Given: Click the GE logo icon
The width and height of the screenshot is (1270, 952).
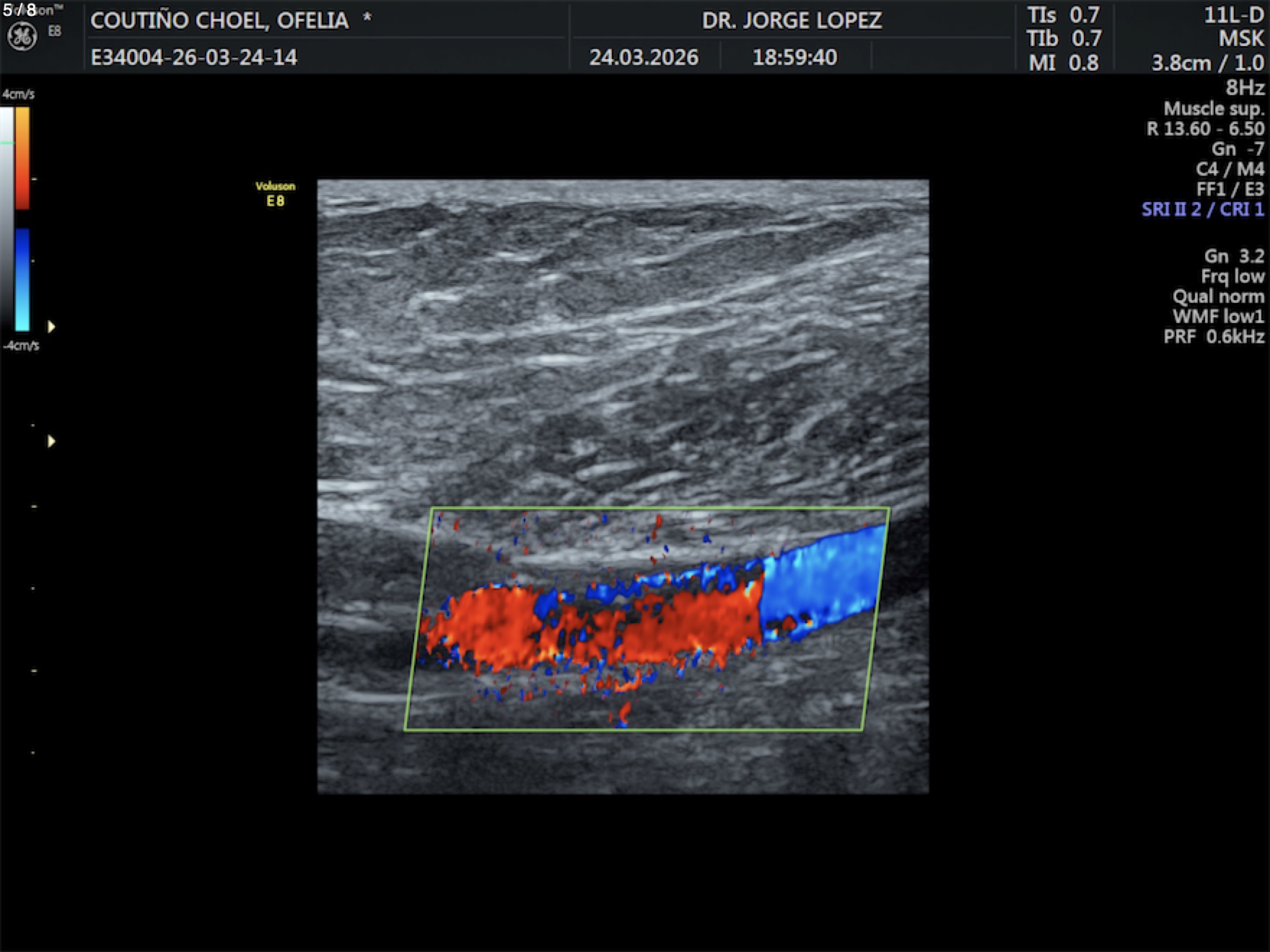Looking at the screenshot, I should [22, 36].
